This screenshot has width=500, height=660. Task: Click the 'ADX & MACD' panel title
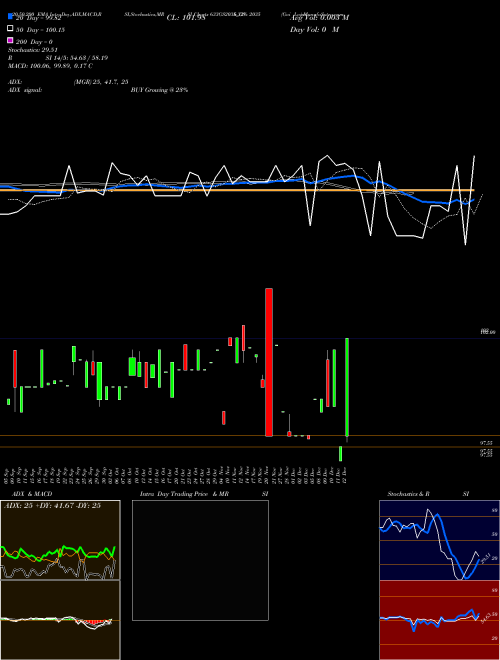tap(32, 494)
